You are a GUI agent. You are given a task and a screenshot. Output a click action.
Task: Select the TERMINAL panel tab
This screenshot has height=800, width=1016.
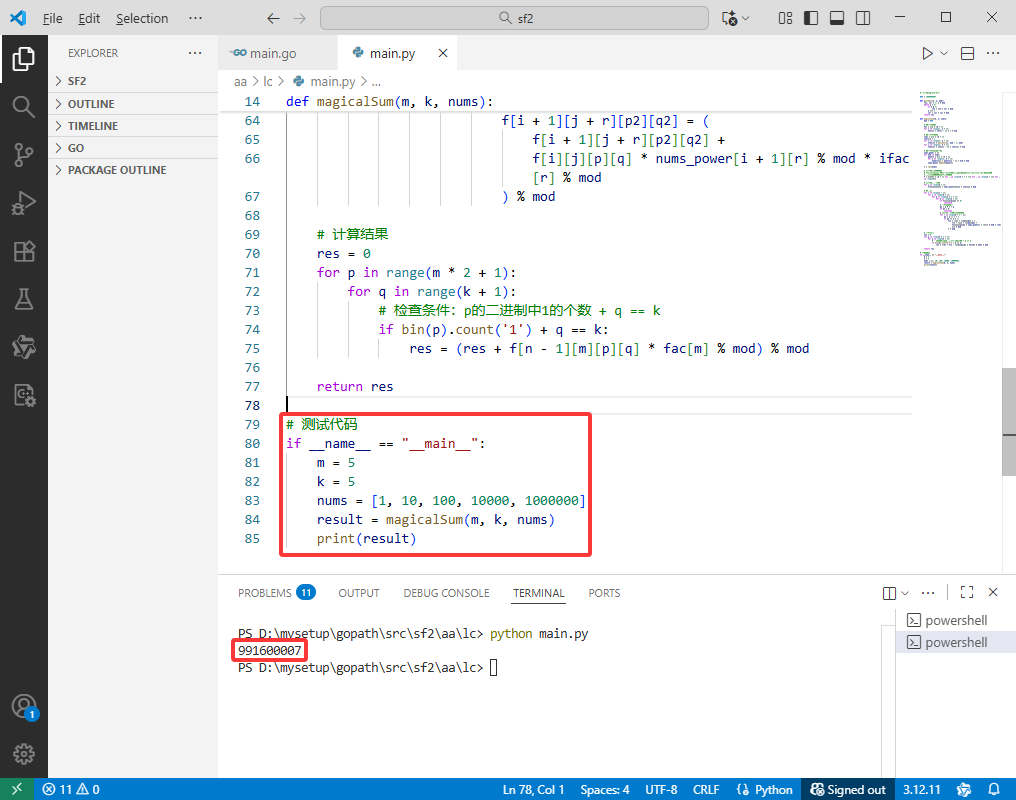538,593
